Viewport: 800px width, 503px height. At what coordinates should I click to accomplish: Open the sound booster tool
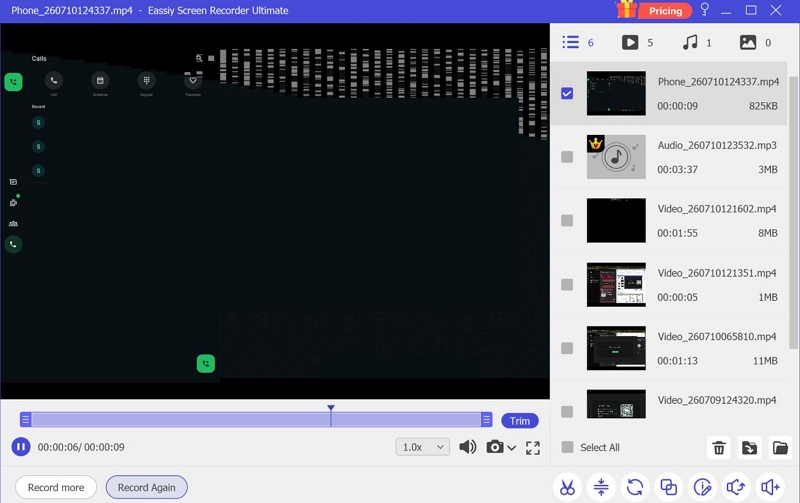(x=770, y=487)
